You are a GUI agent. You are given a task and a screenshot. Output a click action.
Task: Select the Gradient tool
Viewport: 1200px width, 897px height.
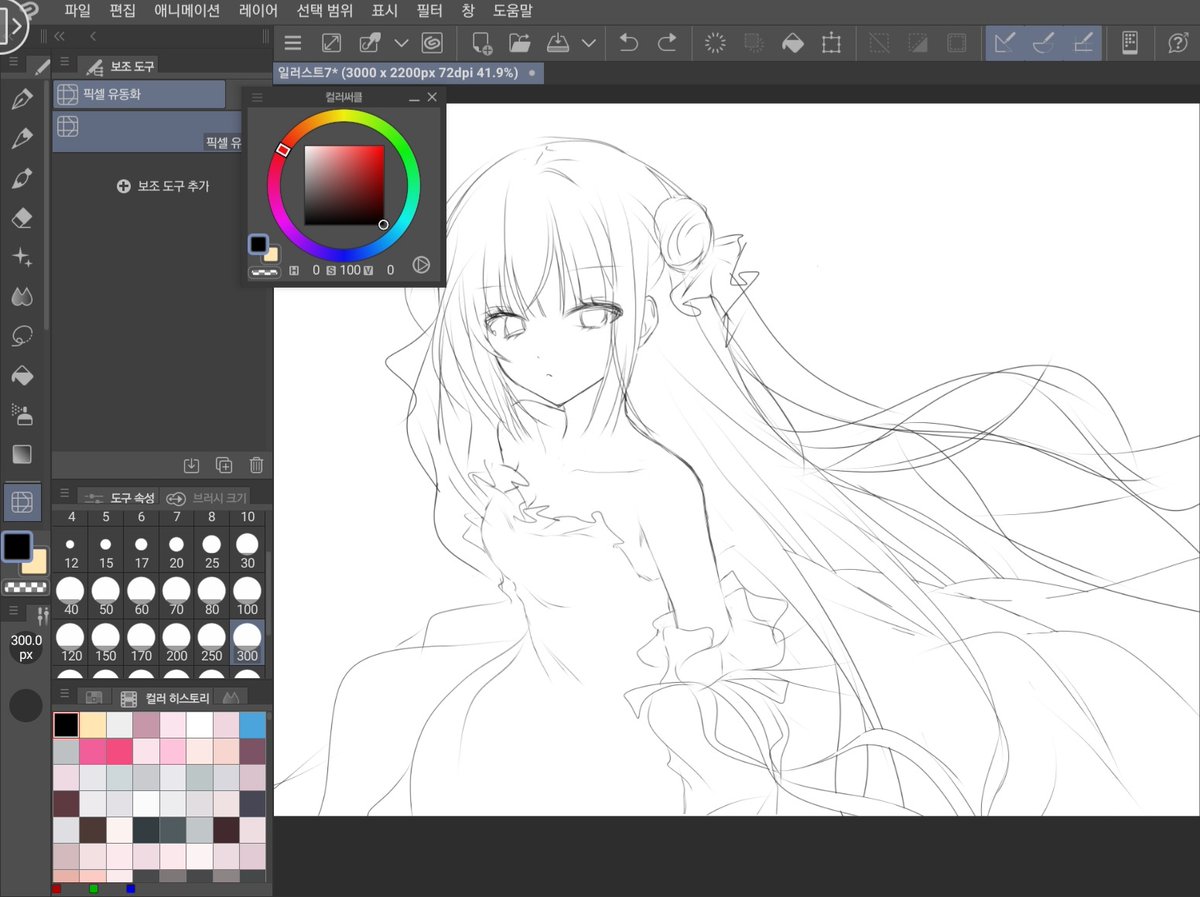[22, 454]
